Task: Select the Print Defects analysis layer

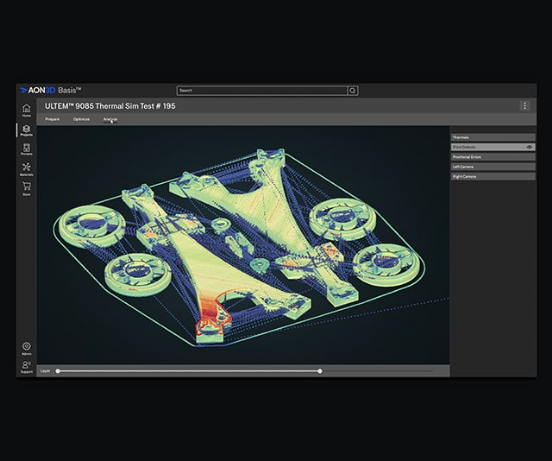Action: (x=493, y=147)
